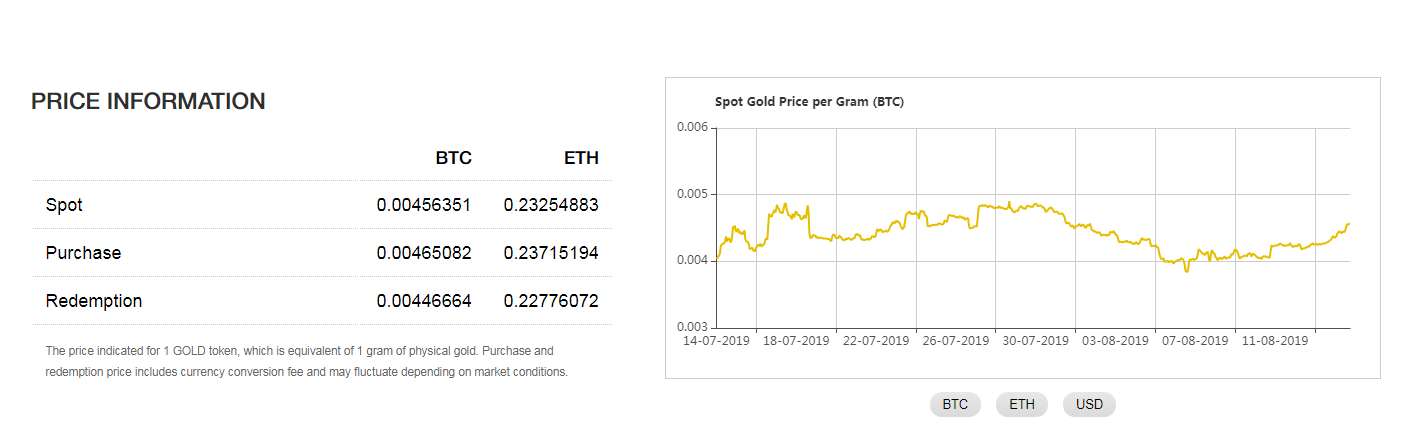Select the Purchase row label

(83, 253)
